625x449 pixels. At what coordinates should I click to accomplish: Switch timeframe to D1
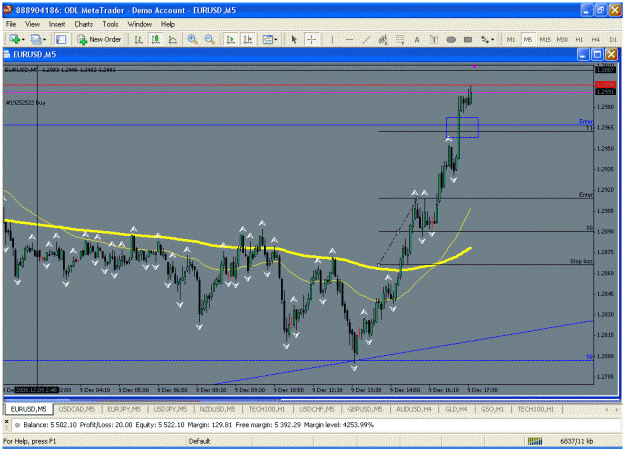(x=613, y=39)
